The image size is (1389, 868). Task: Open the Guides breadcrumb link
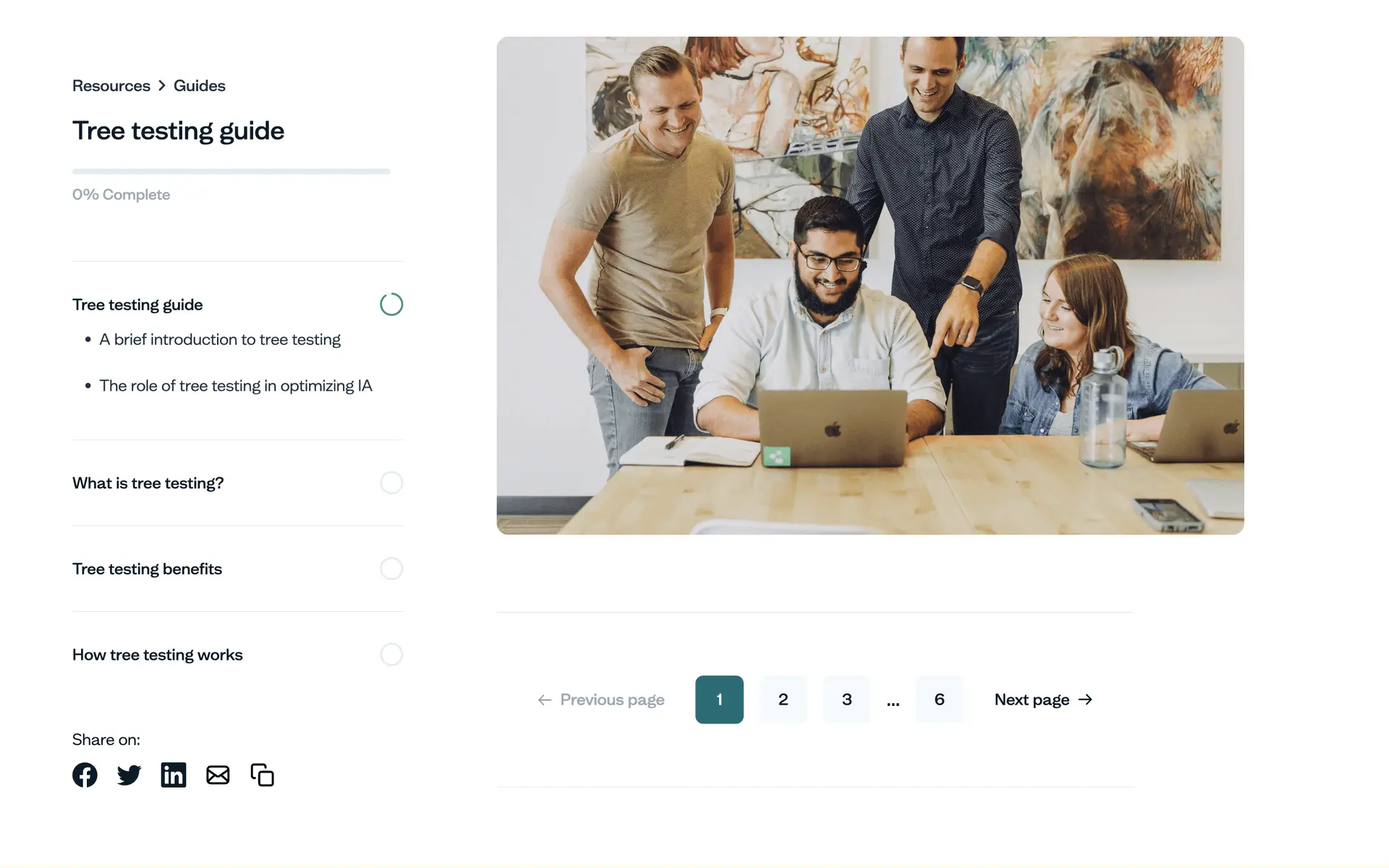[200, 85]
